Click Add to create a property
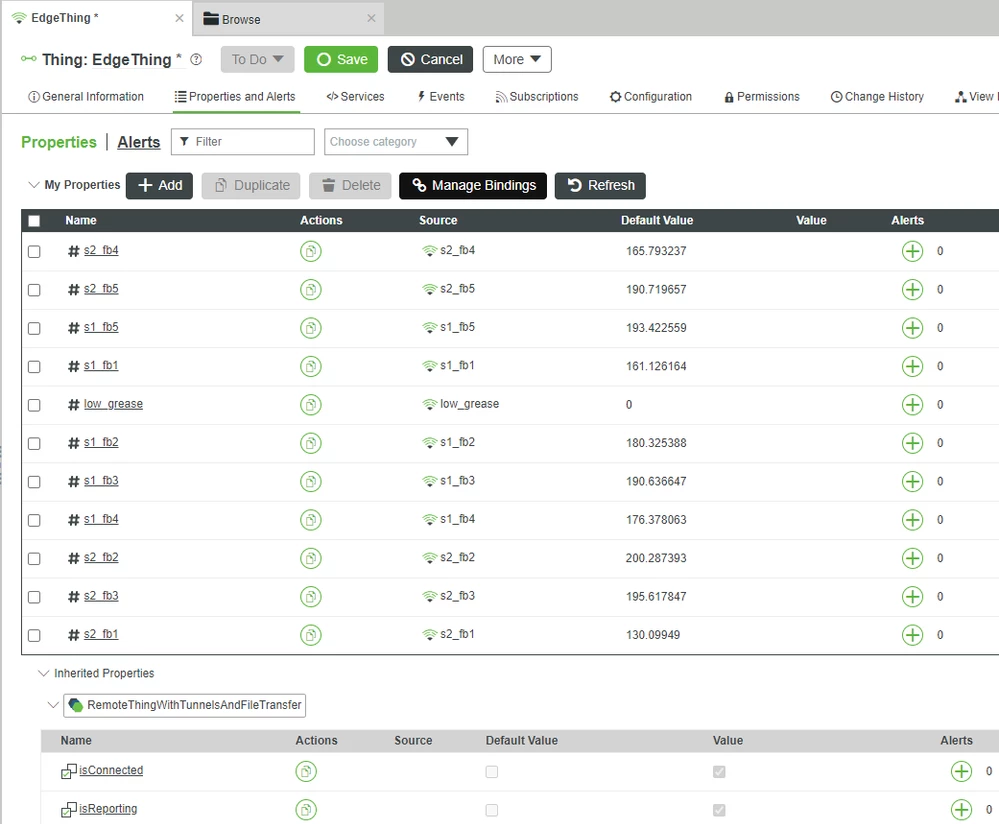999x824 pixels. [159, 185]
